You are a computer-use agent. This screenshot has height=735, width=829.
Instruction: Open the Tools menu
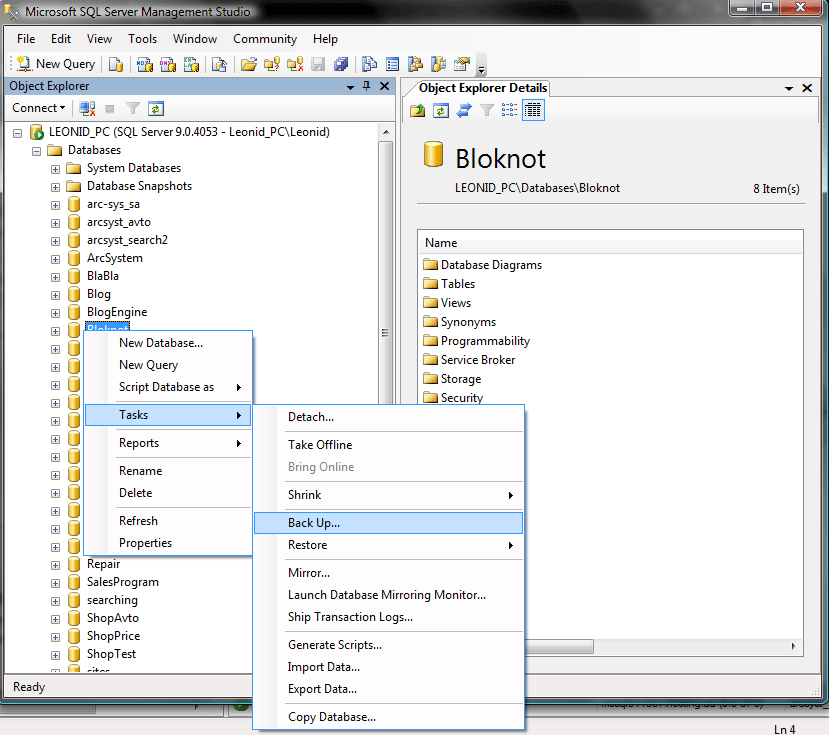[142, 39]
